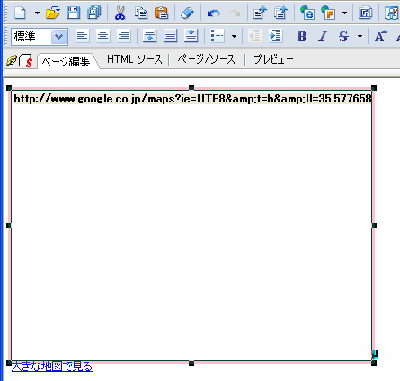Click the top-center resize handle of the frame
Screen dimensions: 400x381
pyautogui.click(x=191, y=88)
